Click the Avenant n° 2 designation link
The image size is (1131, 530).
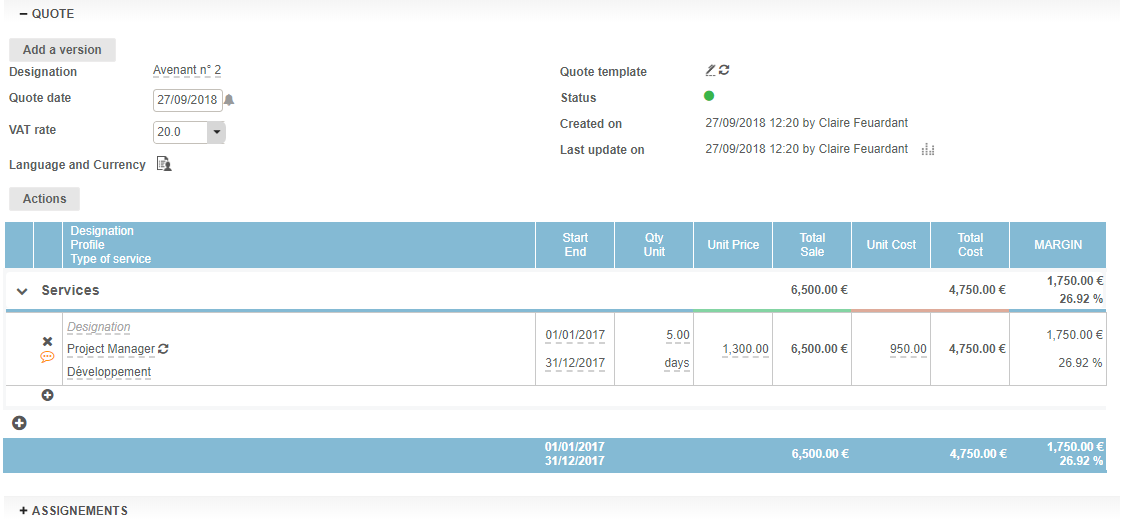187,71
